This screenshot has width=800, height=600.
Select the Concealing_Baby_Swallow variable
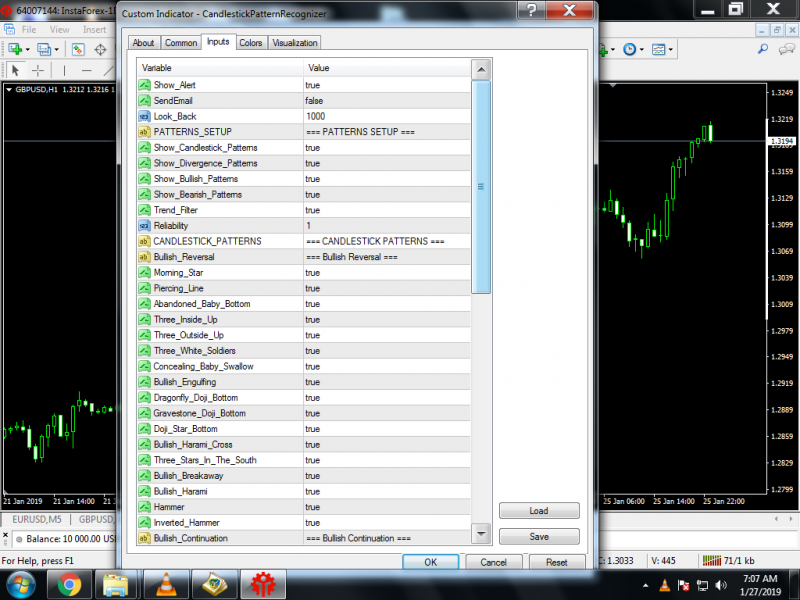(204, 366)
